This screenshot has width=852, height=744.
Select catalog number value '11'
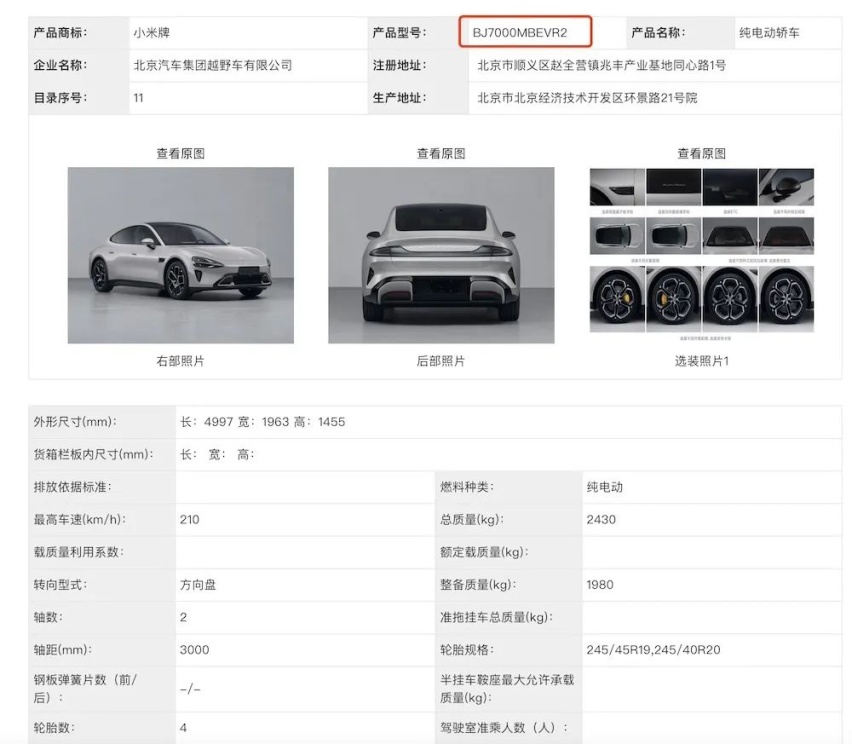tap(139, 98)
